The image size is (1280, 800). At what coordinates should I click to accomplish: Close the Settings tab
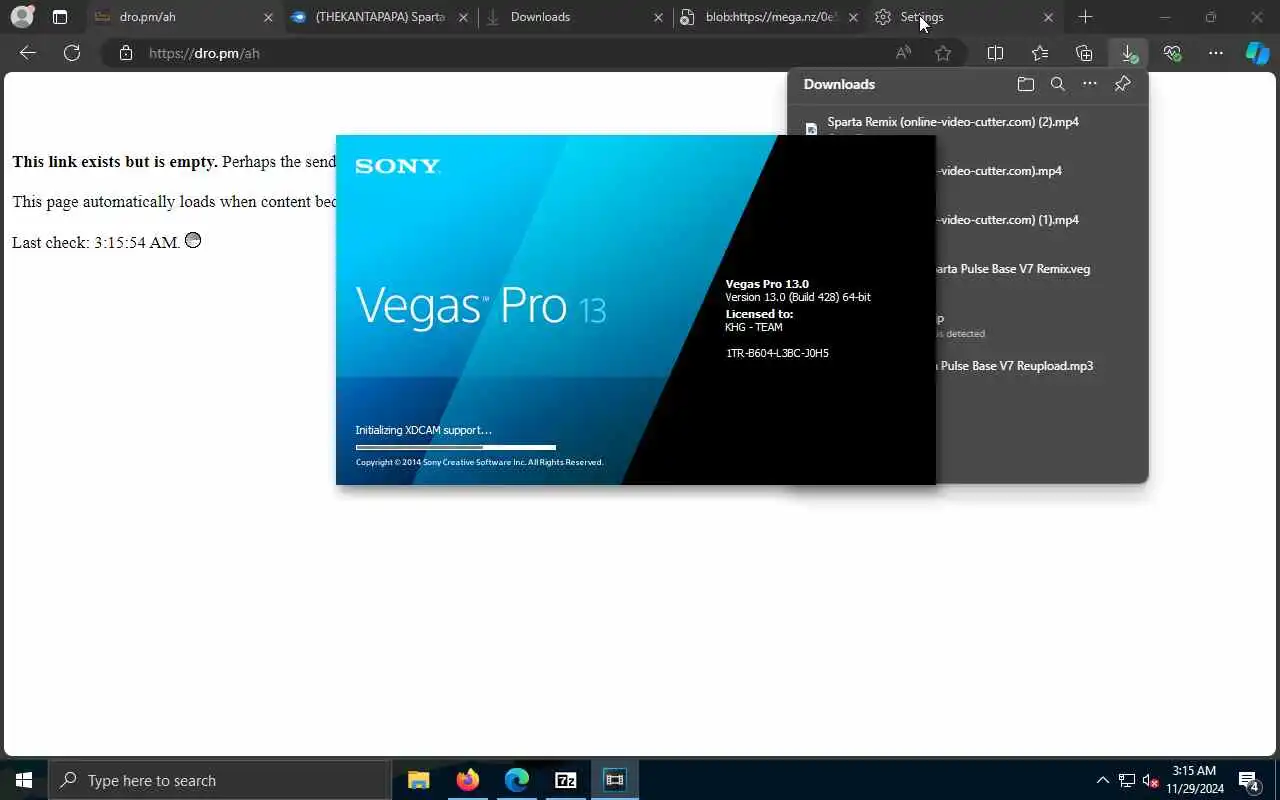point(1048,17)
